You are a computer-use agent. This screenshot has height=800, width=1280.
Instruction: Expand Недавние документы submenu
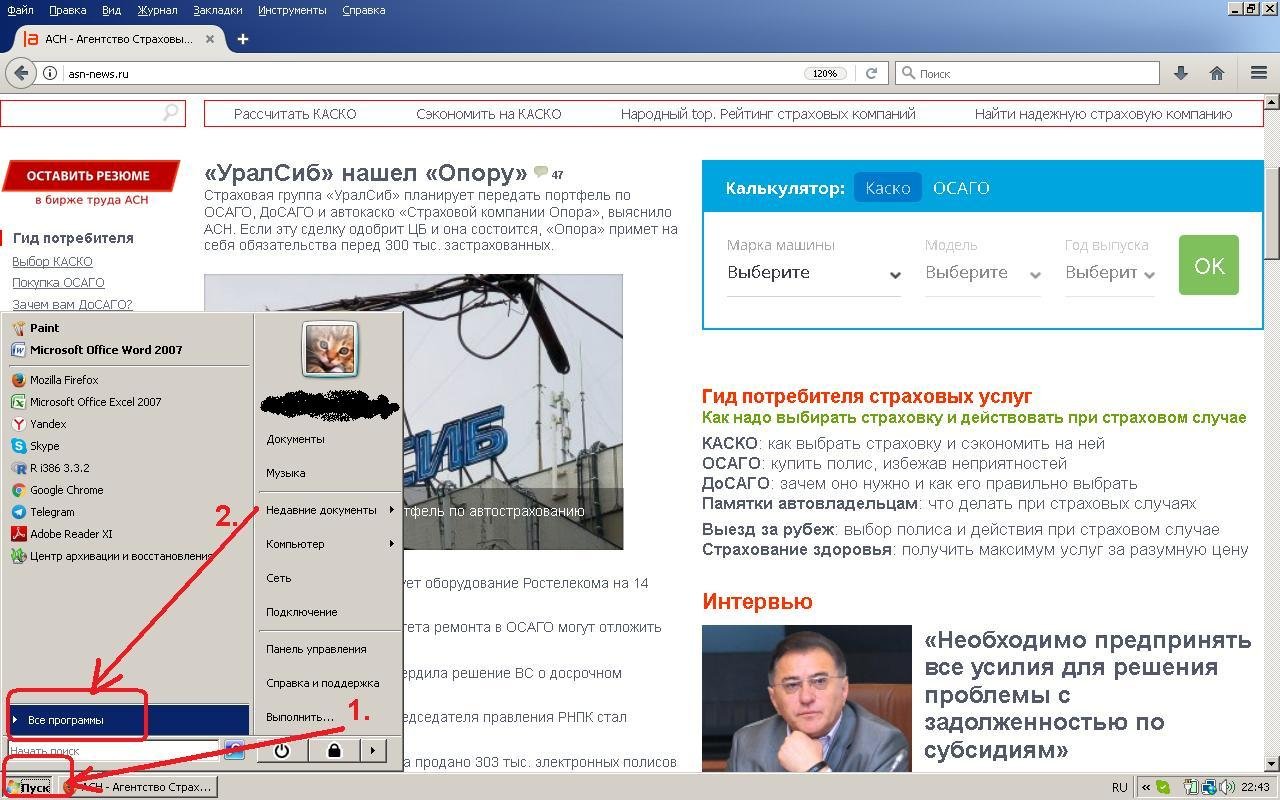tap(328, 510)
